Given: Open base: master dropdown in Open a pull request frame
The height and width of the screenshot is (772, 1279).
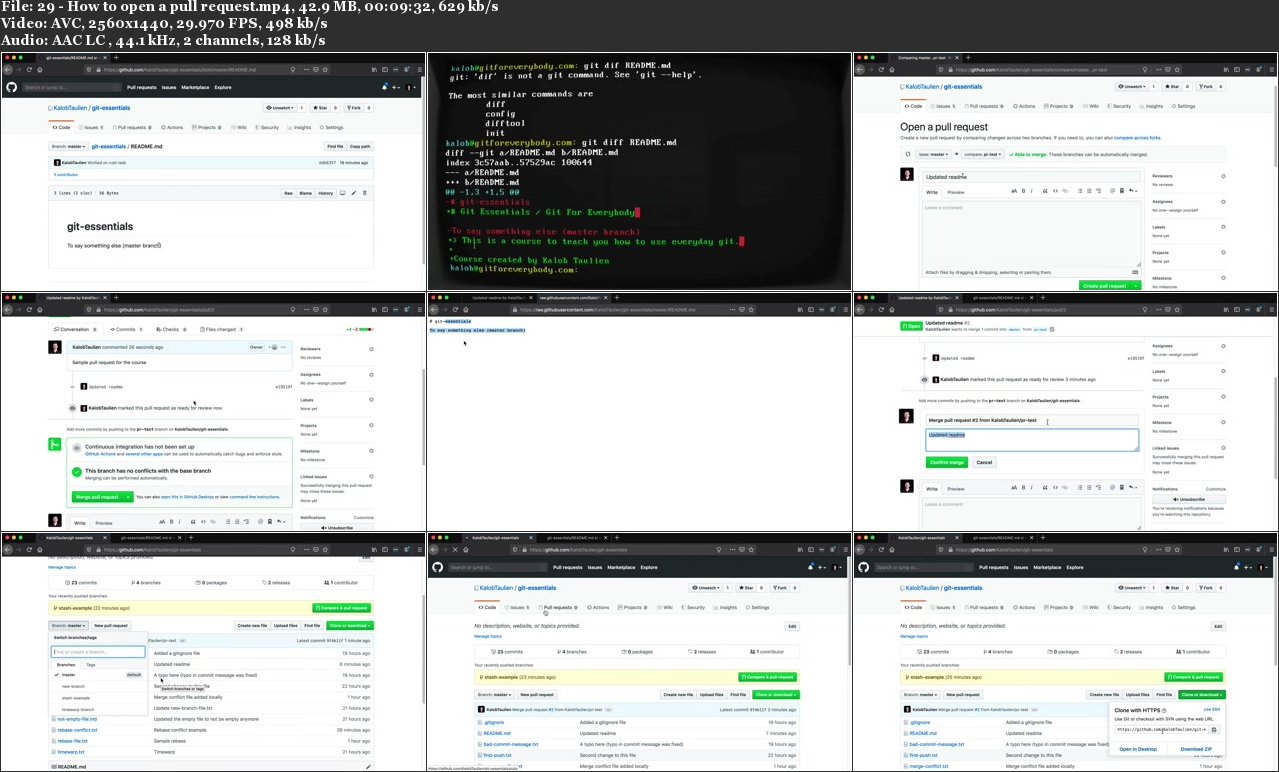Looking at the screenshot, I should click(932, 154).
